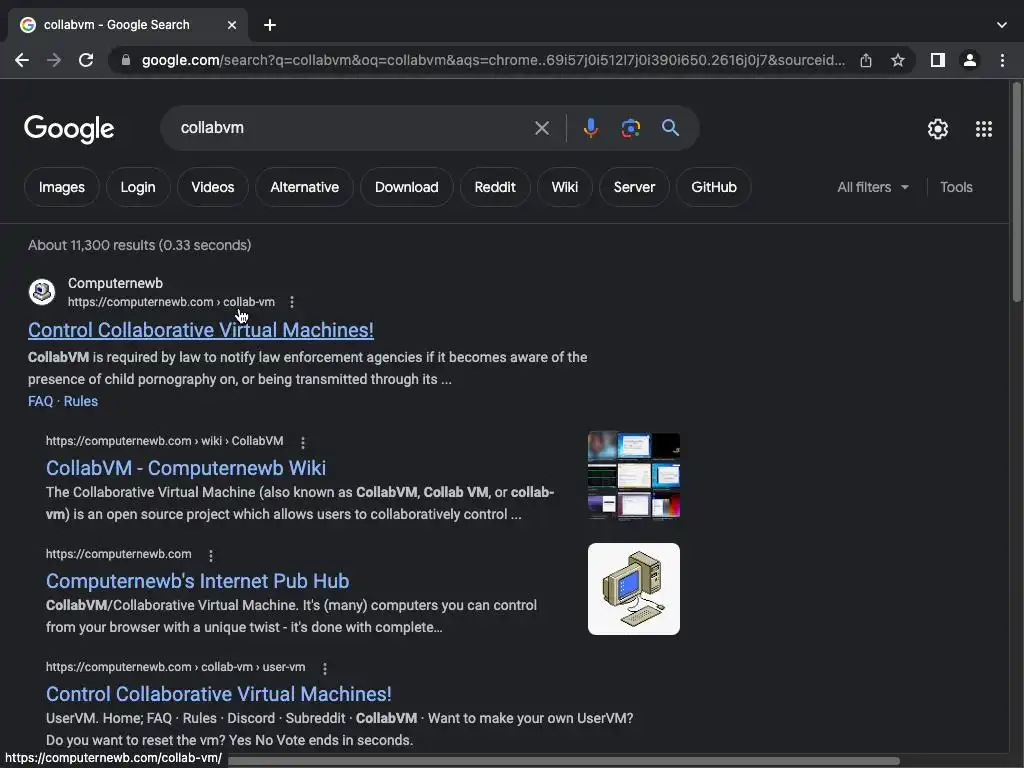Select the Videos filter chip
This screenshot has width=1024, height=768.
(212, 187)
